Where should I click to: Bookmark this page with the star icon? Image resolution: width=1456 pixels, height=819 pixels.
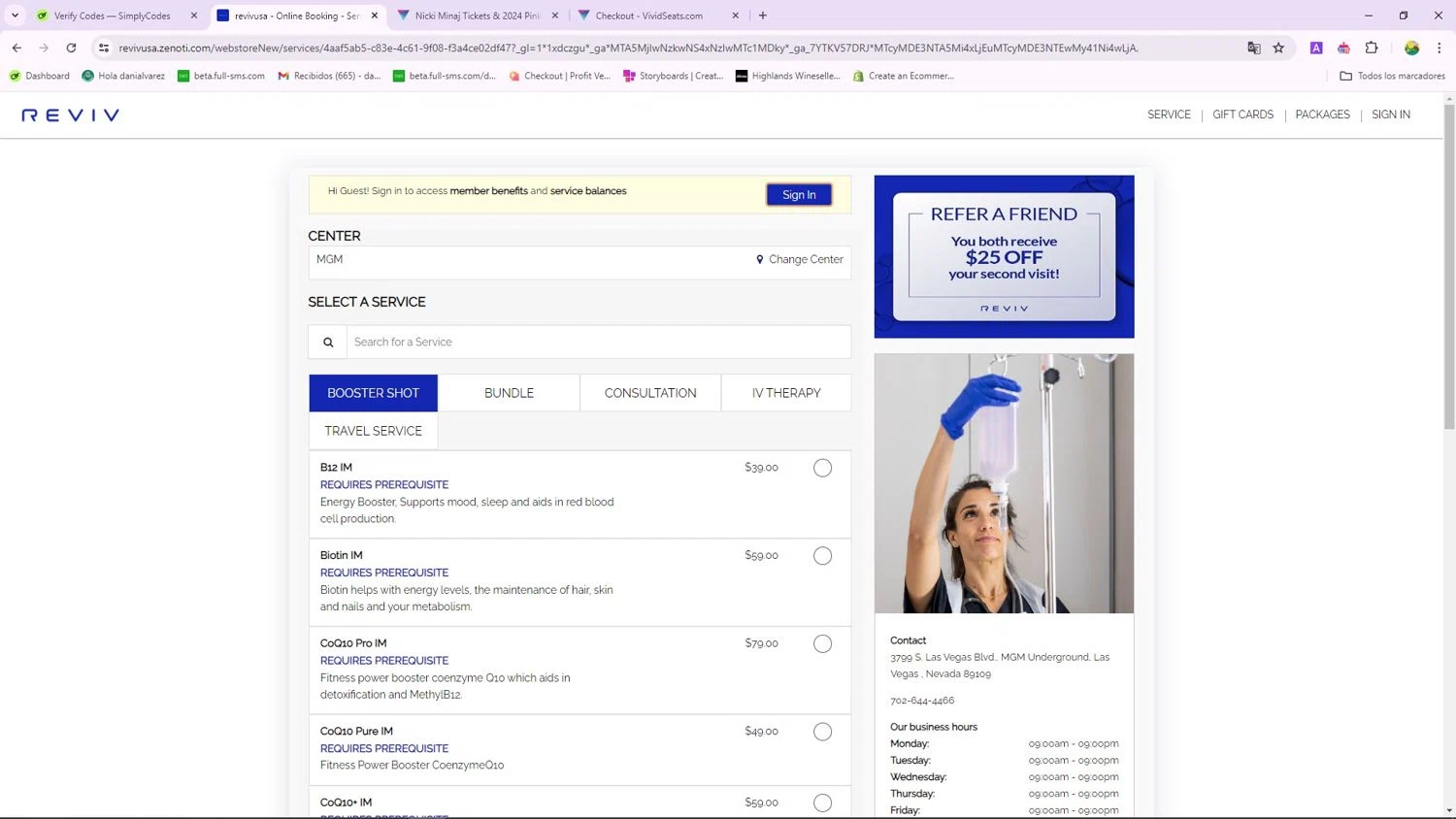(1278, 48)
